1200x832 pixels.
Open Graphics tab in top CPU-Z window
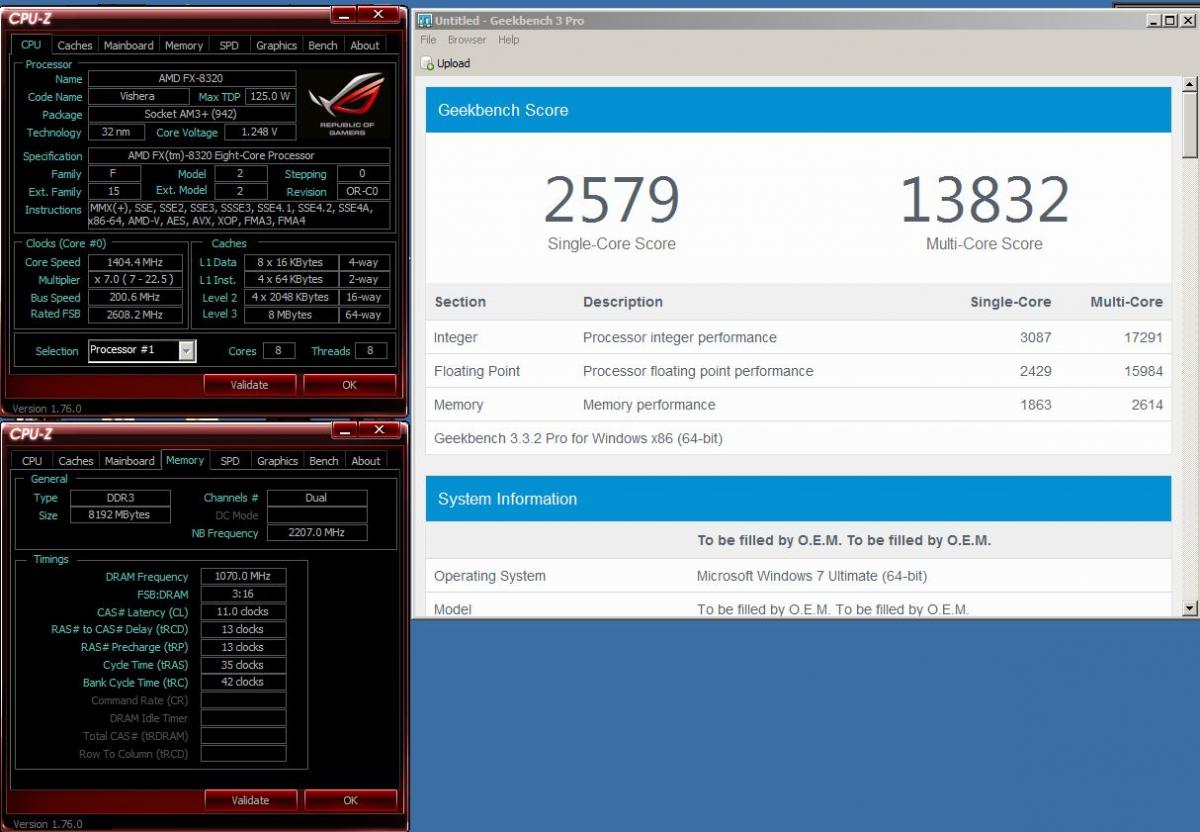point(276,45)
